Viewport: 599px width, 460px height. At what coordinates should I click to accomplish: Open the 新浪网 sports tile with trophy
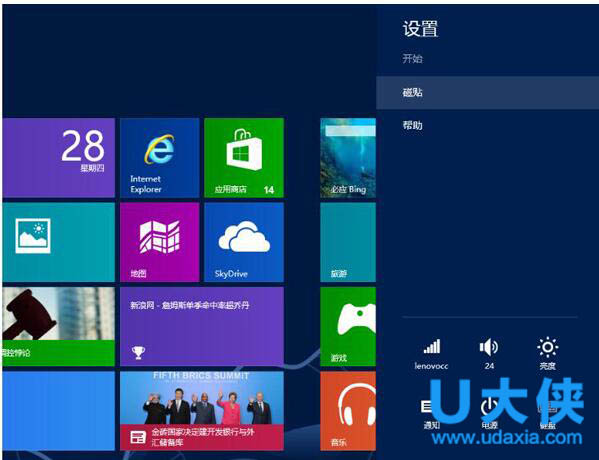coord(202,327)
